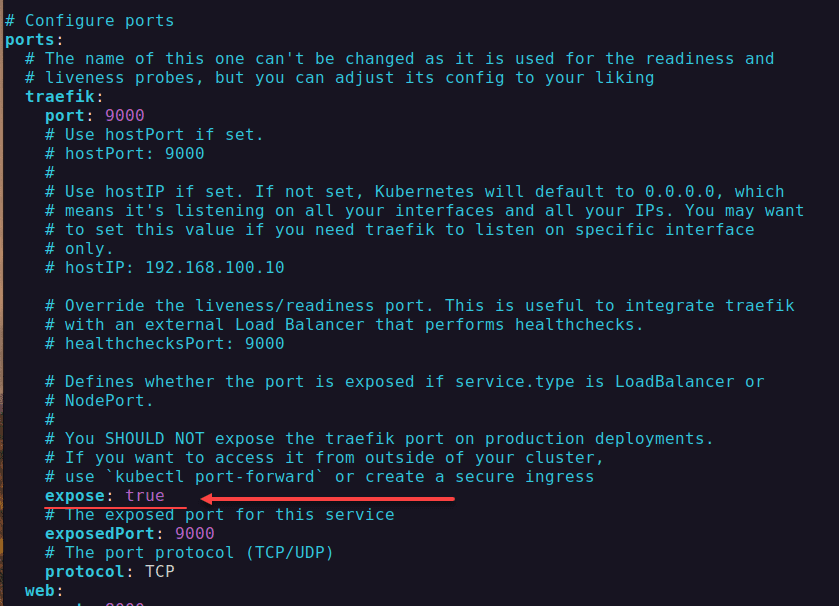The image size is (839, 606).
Task: Click the "web:" section key
Action: point(40,591)
